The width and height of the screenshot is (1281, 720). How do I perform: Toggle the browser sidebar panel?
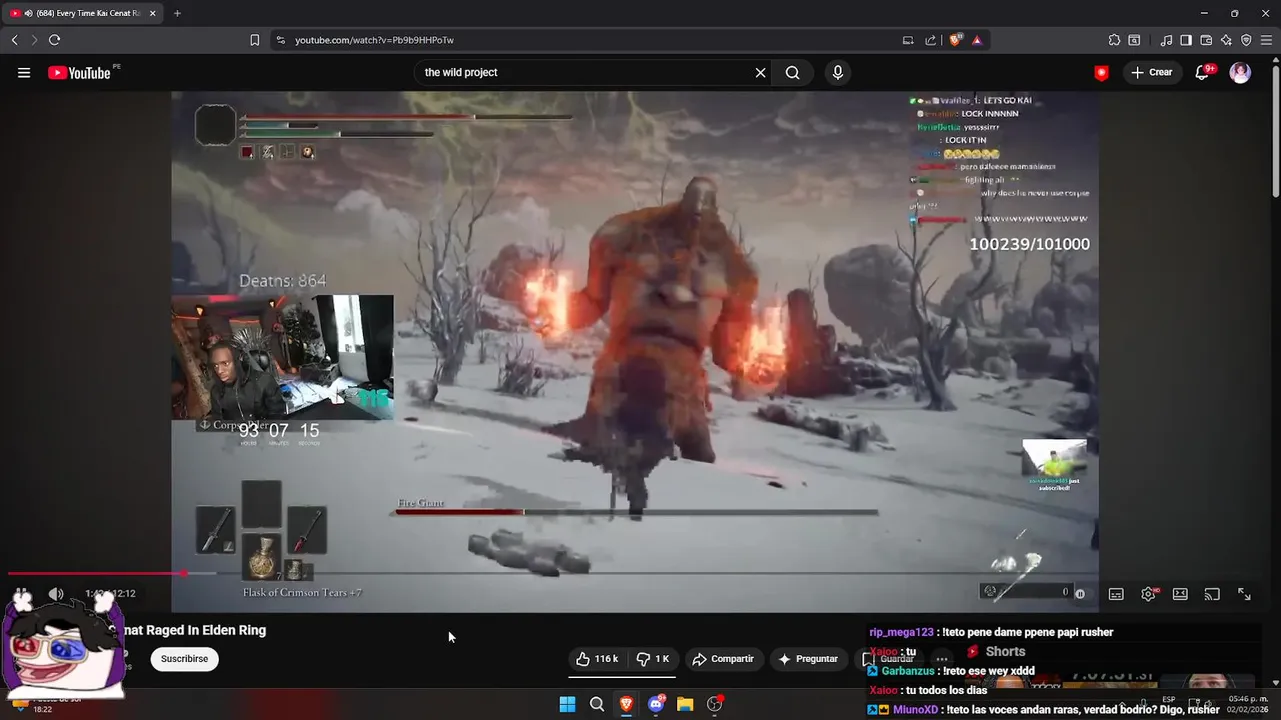pos(1186,40)
